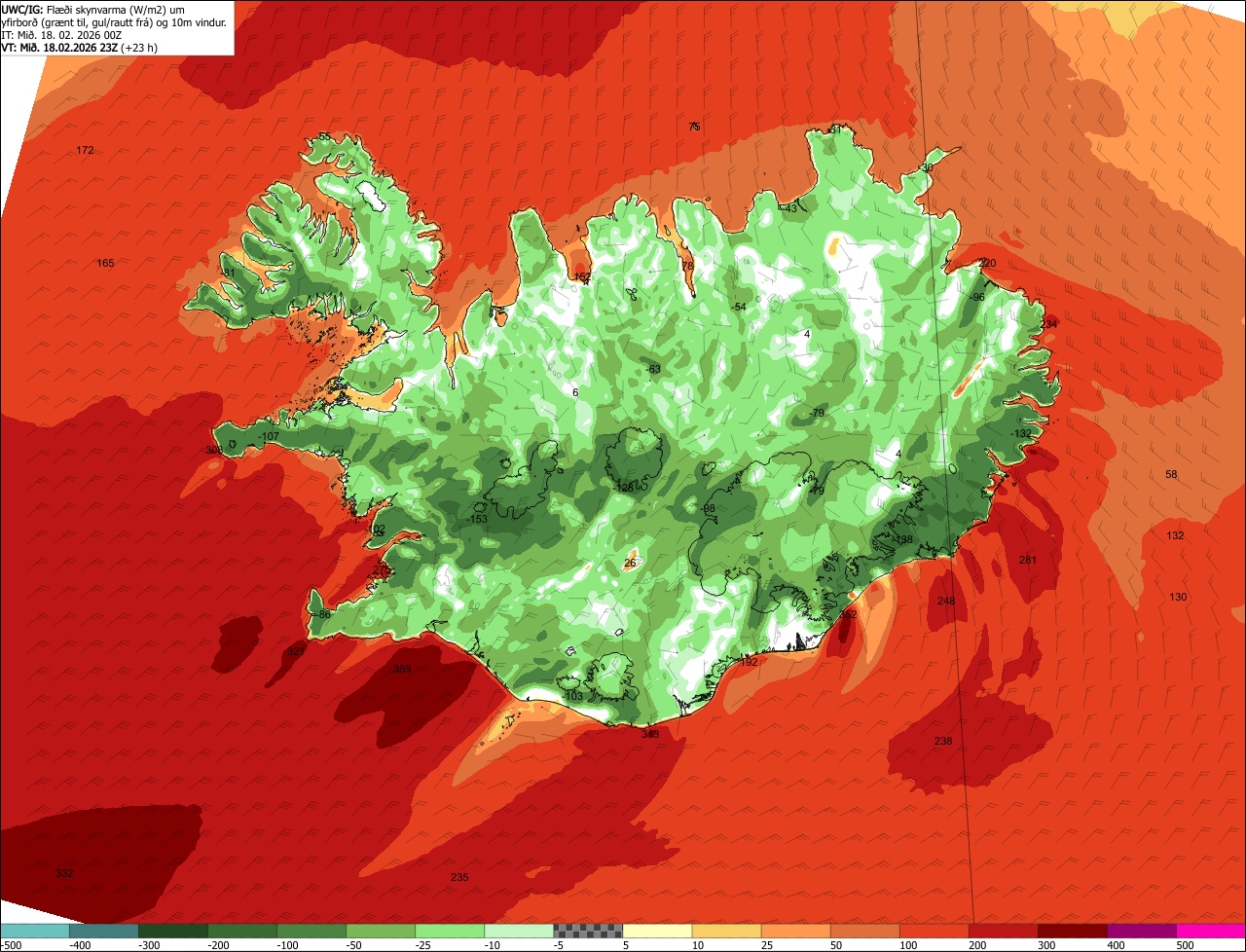Click the title line 'UWC/IG: Flæði skynvarma (W/m2) um'
Screen dimensions: 1246x952
pos(93,9)
